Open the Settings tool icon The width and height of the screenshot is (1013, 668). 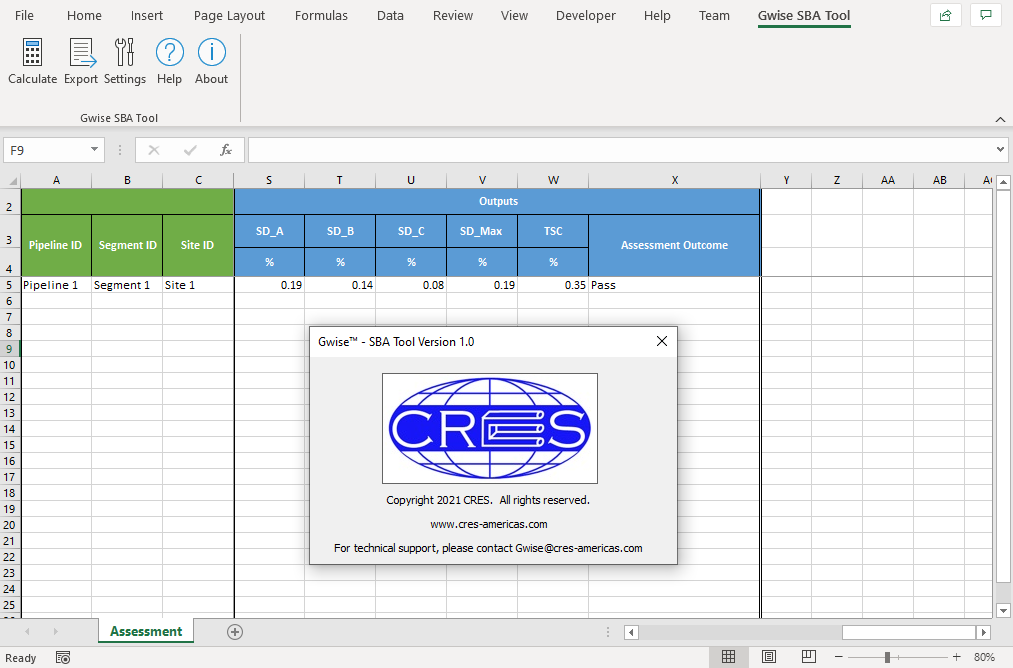125,52
